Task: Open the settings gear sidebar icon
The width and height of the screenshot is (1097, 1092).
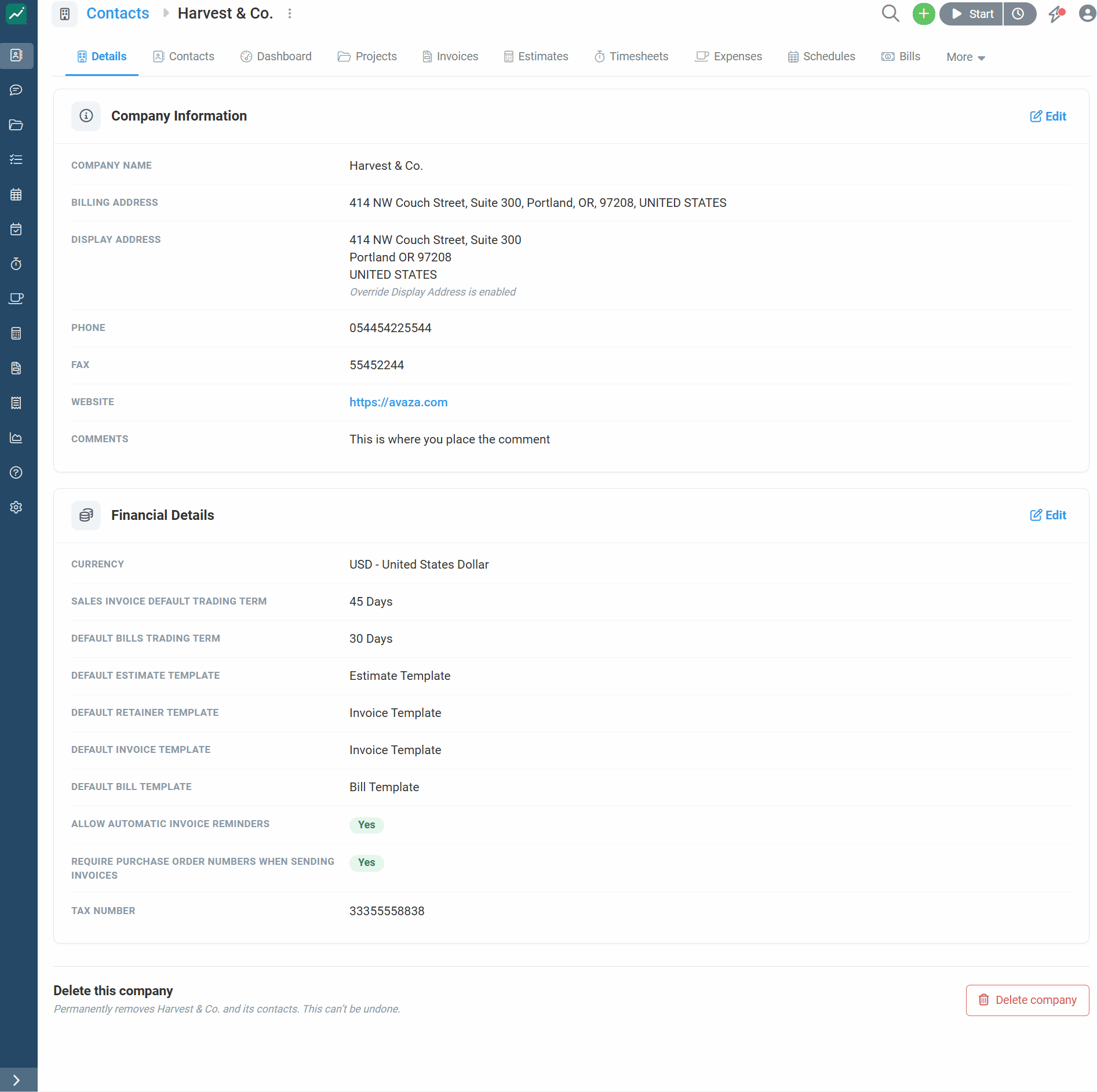Action: 16,508
